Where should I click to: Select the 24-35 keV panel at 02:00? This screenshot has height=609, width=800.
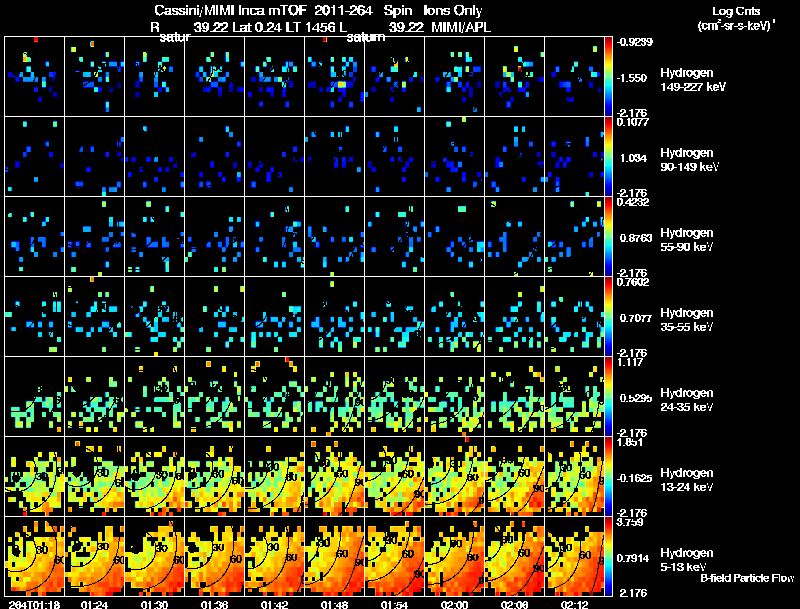(454, 396)
